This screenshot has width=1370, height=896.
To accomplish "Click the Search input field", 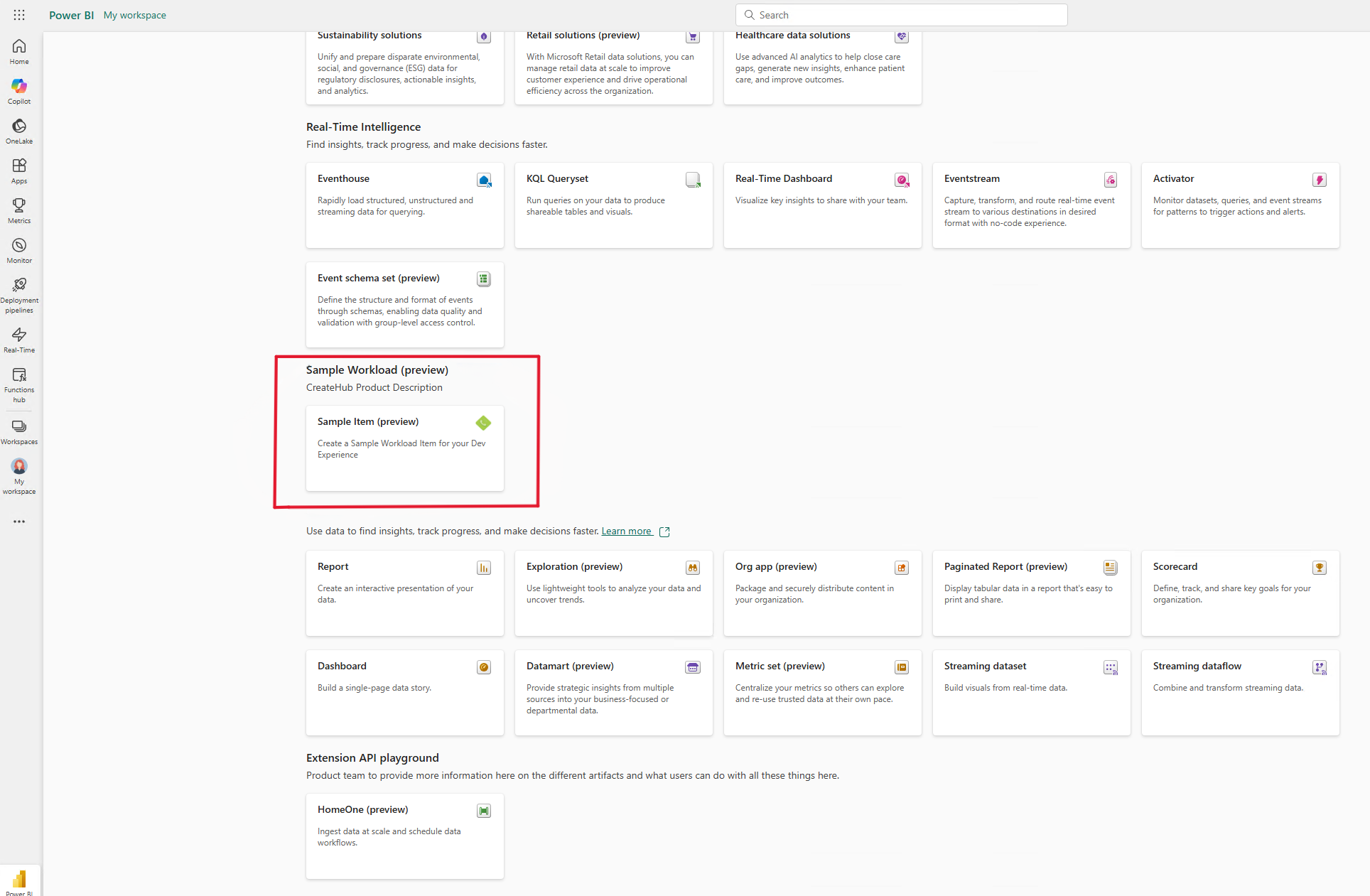I will tap(902, 15).
